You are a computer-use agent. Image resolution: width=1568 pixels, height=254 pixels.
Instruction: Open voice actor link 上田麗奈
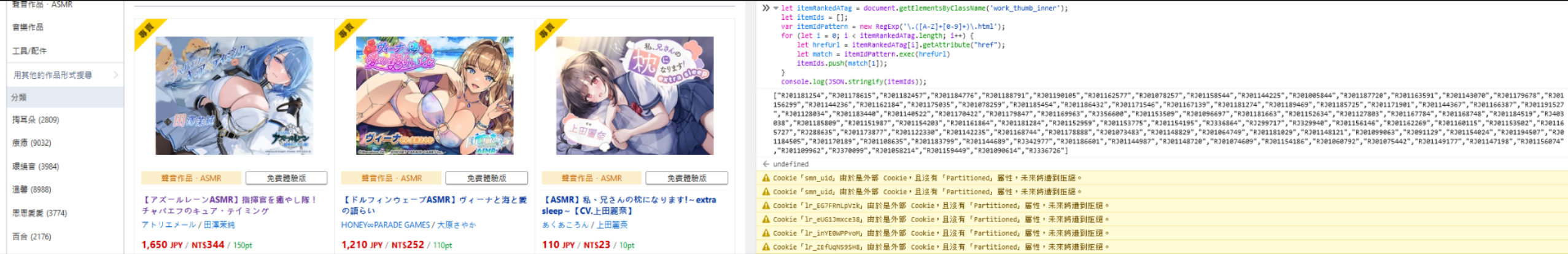click(611, 225)
